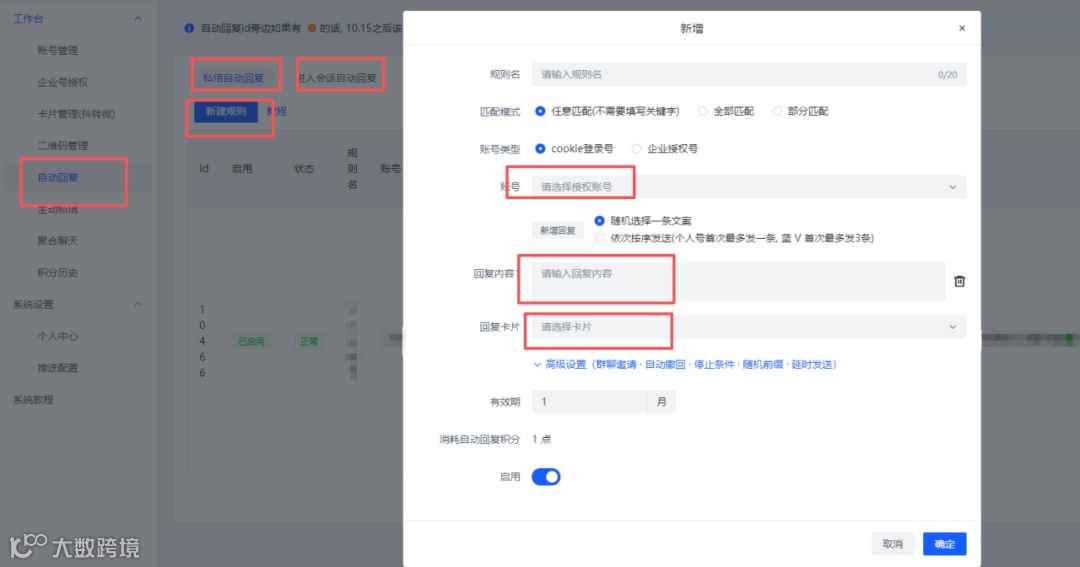Select 部分匹配 match mode radio
The image size is (1080, 567).
click(x=777, y=111)
